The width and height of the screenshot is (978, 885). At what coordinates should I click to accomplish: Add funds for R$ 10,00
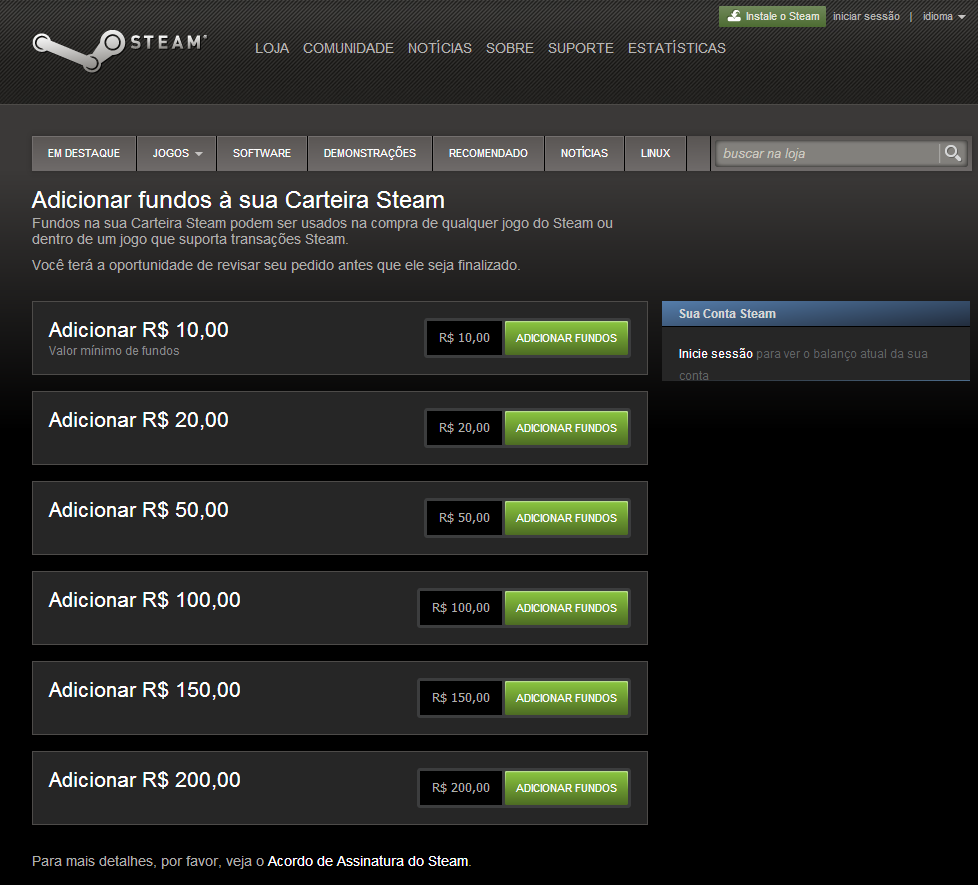[x=566, y=338]
